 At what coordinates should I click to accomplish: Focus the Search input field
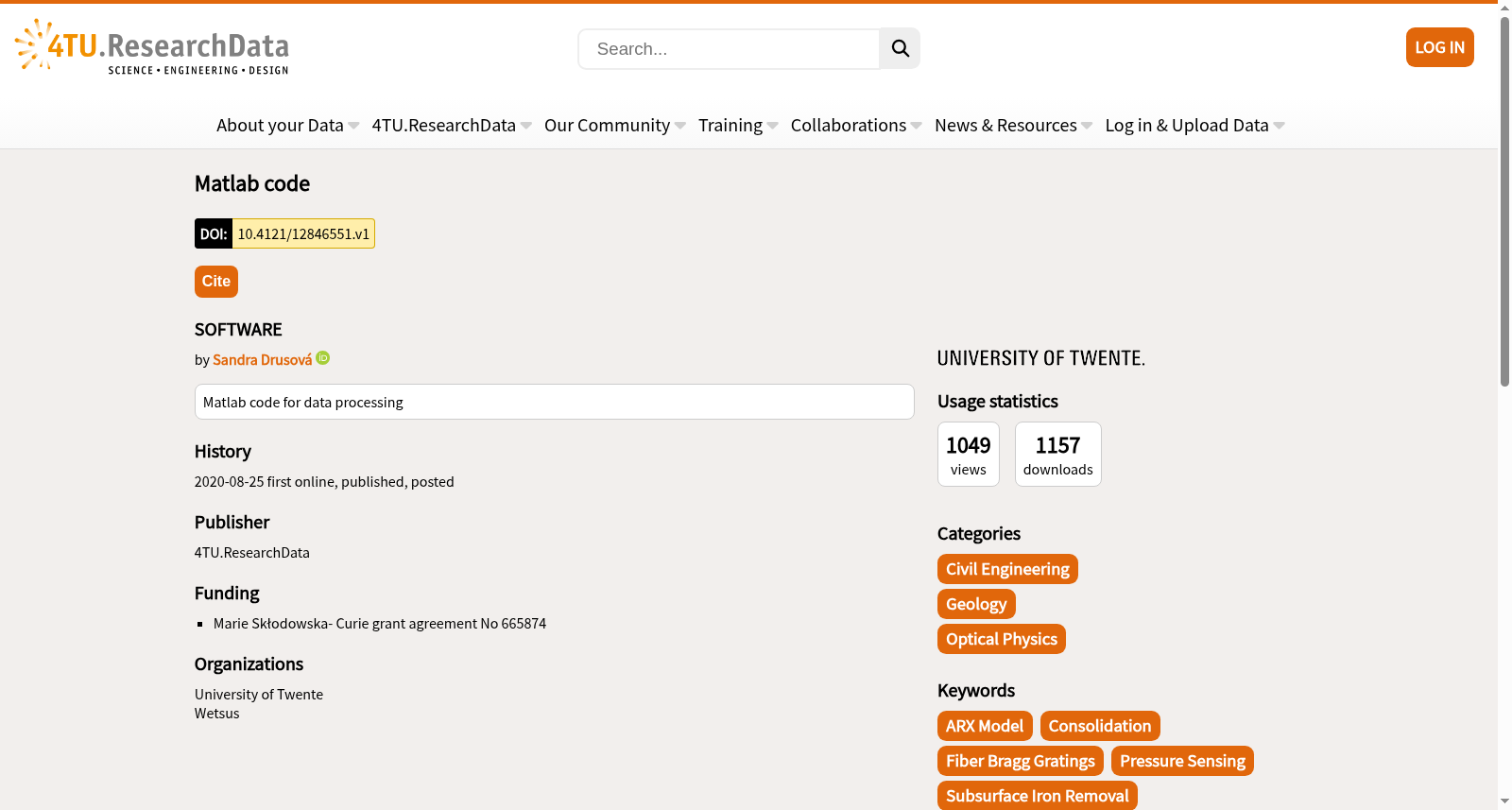729,49
